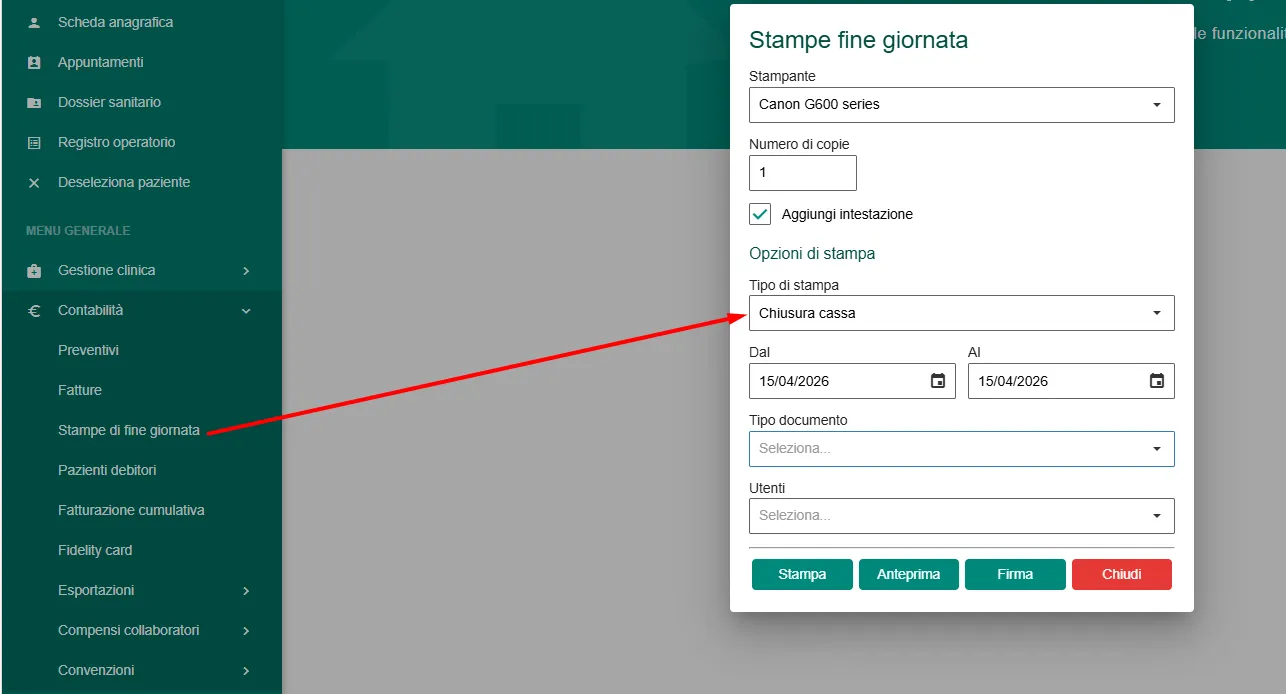The height and width of the screenshot is (694, 1286).
Task: Click the Gestione clinica medical bag icon
Action: point(35,270)
